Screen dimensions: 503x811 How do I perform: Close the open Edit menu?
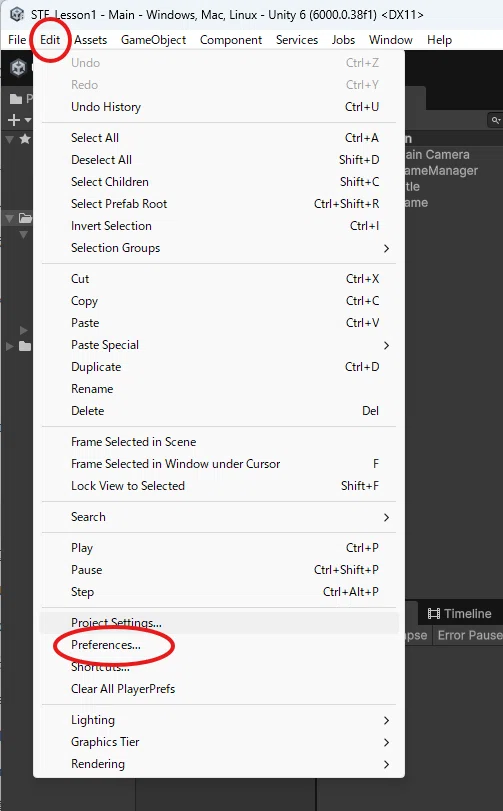(x=50, y=40)
